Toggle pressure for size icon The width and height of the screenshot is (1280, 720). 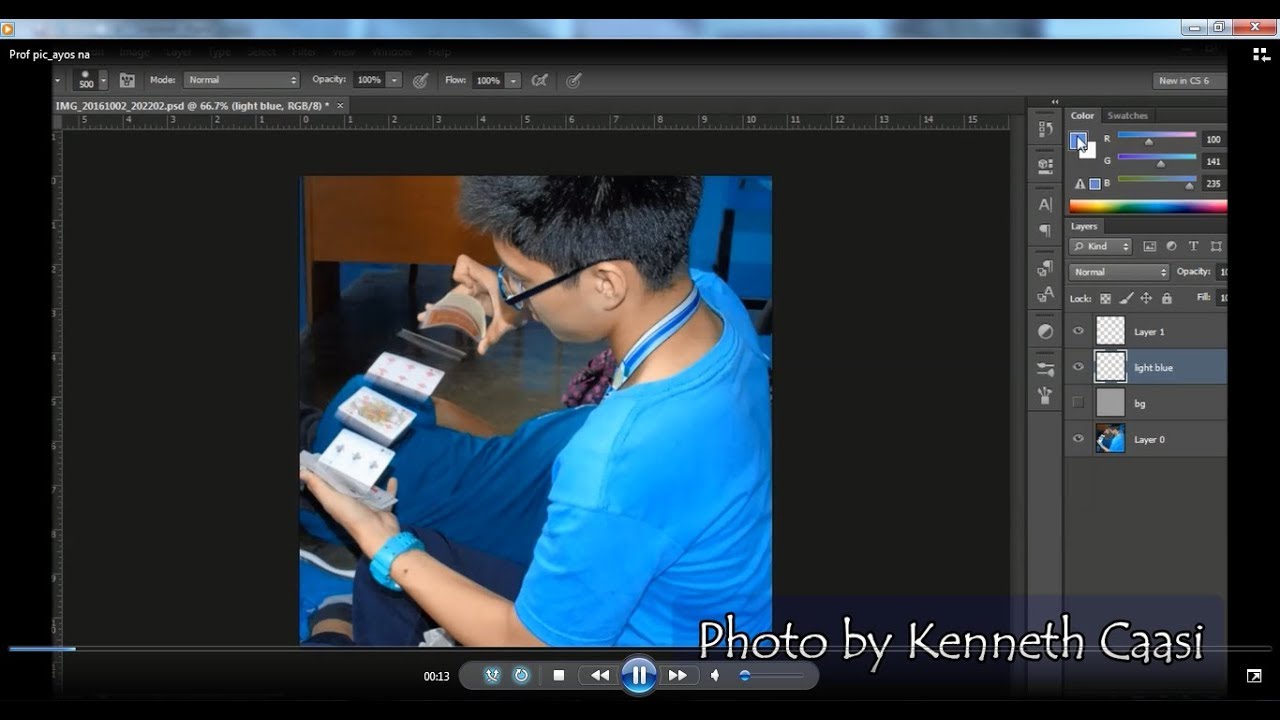pyautogui.click(x=574, y=80)
